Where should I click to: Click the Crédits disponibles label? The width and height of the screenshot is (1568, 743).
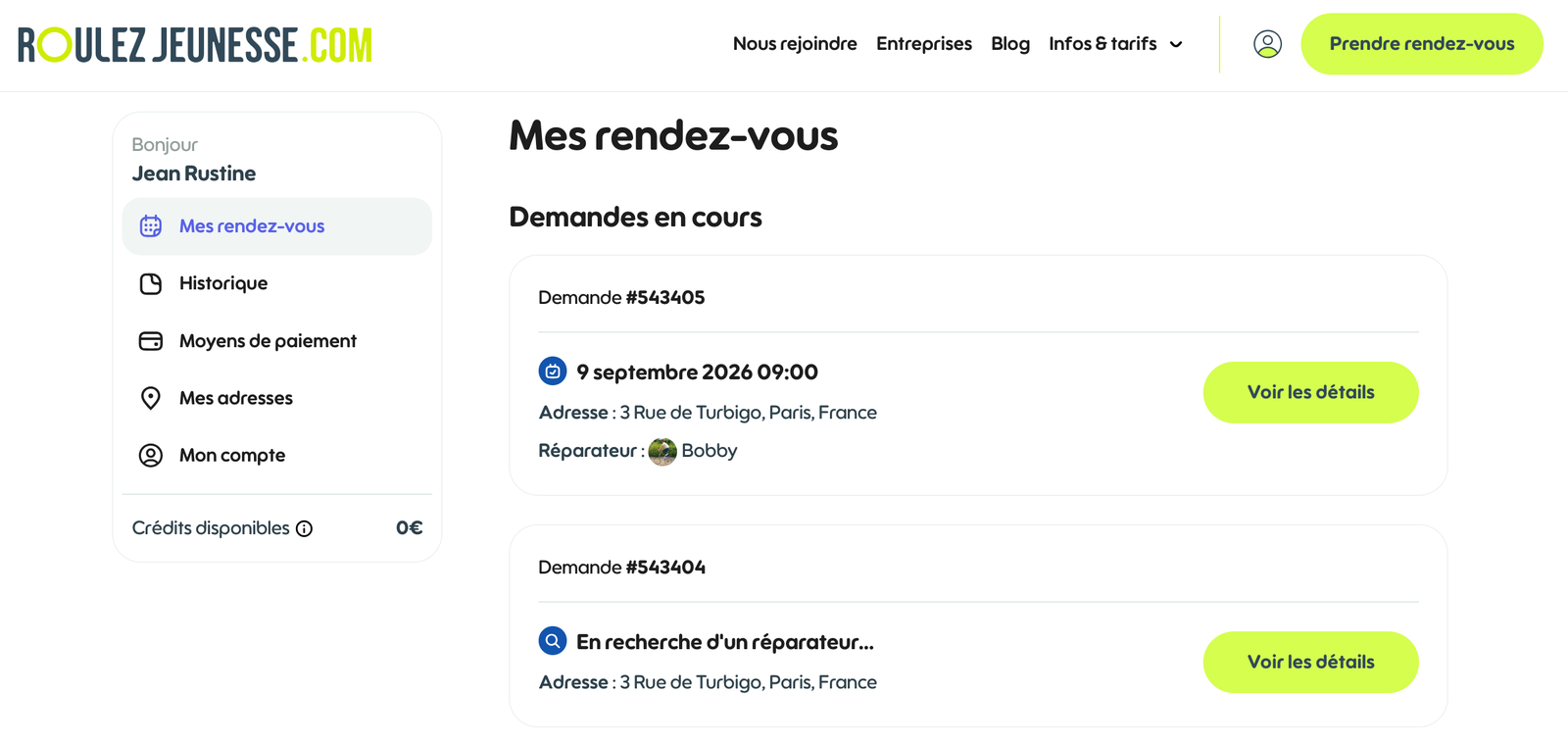[211, 528]
